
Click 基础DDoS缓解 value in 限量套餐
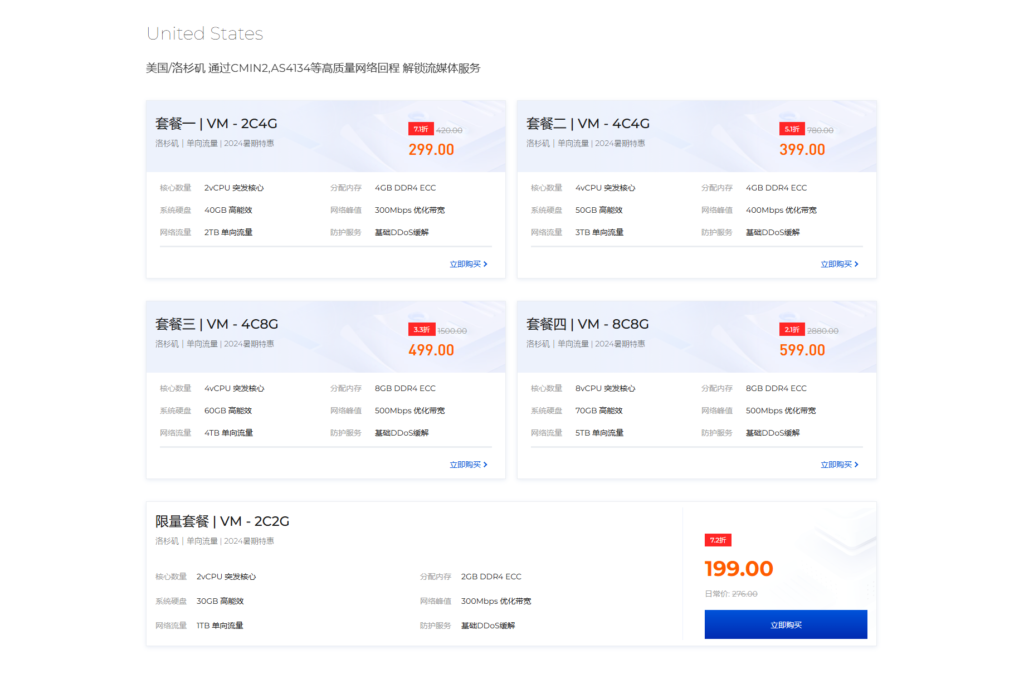tap(488, 626)
